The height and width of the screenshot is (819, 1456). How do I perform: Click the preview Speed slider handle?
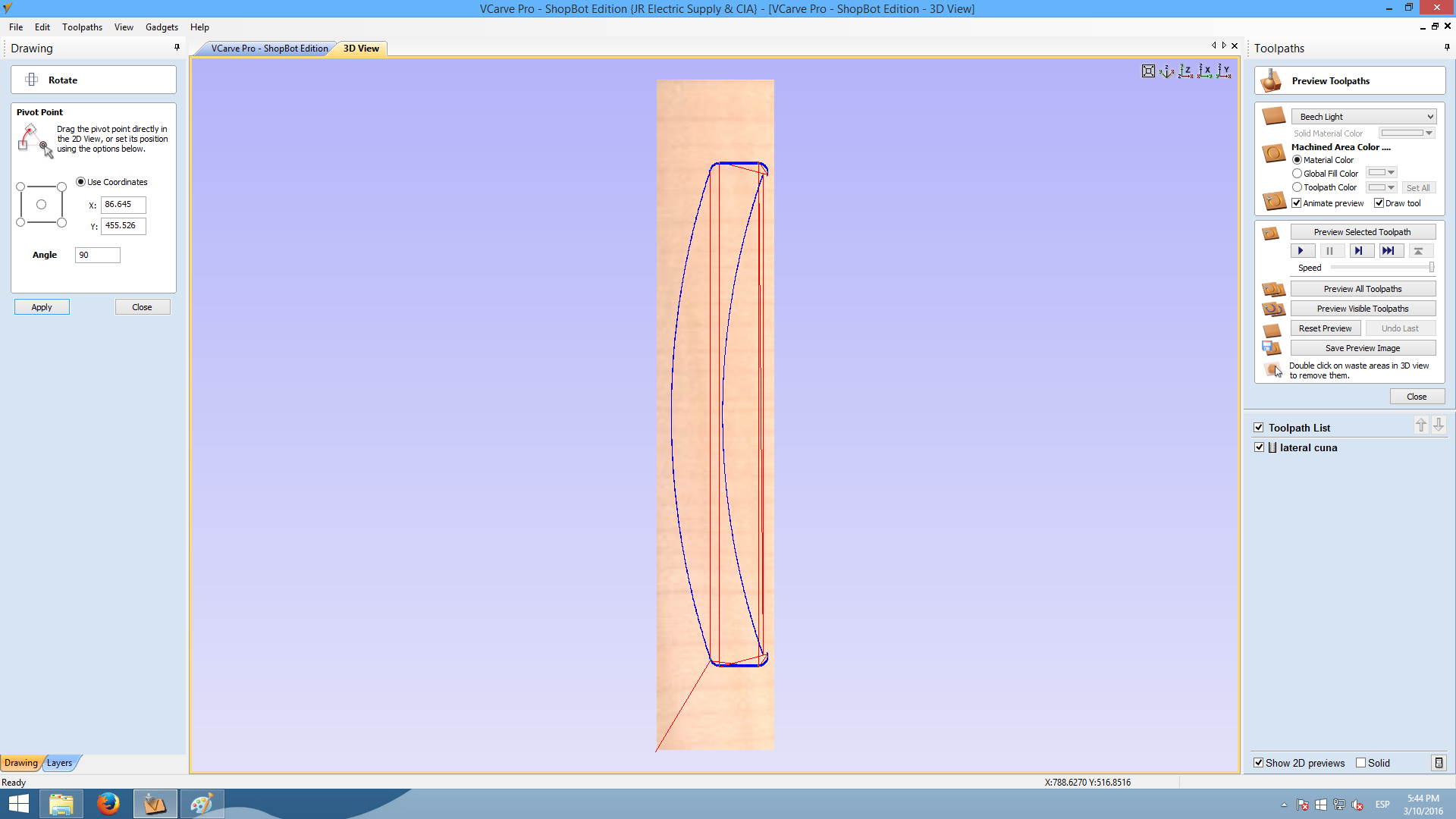coord(1431,267)
